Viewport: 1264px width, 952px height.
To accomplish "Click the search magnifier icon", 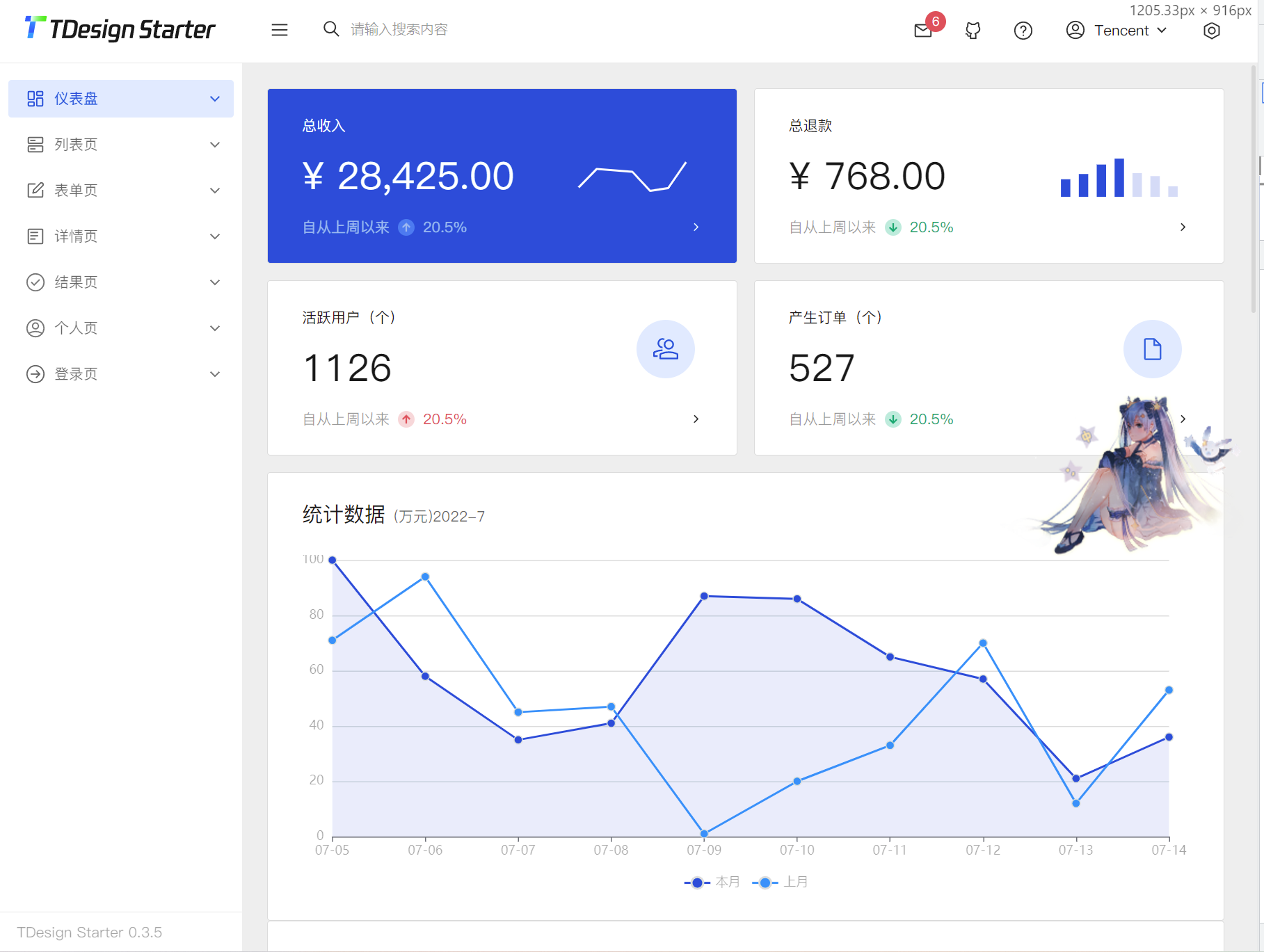I will (330, 29).
